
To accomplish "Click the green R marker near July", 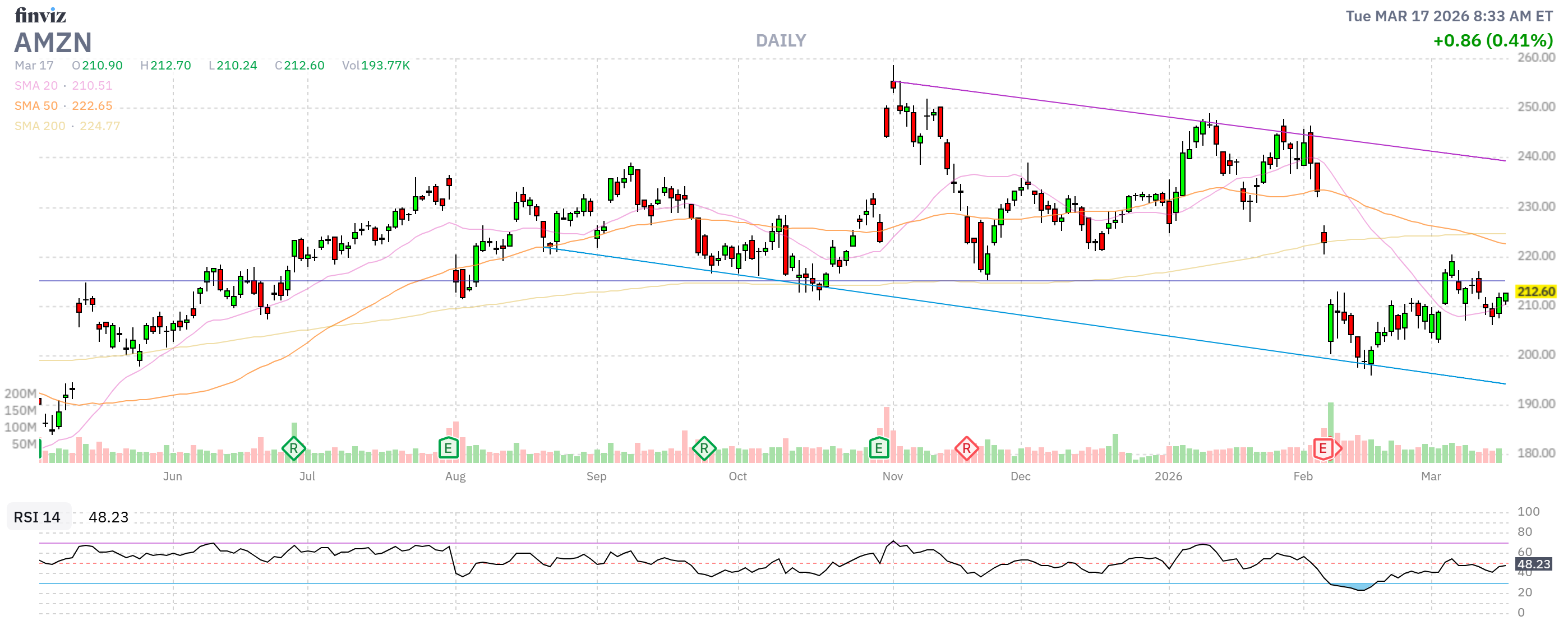I will [293, 449].
